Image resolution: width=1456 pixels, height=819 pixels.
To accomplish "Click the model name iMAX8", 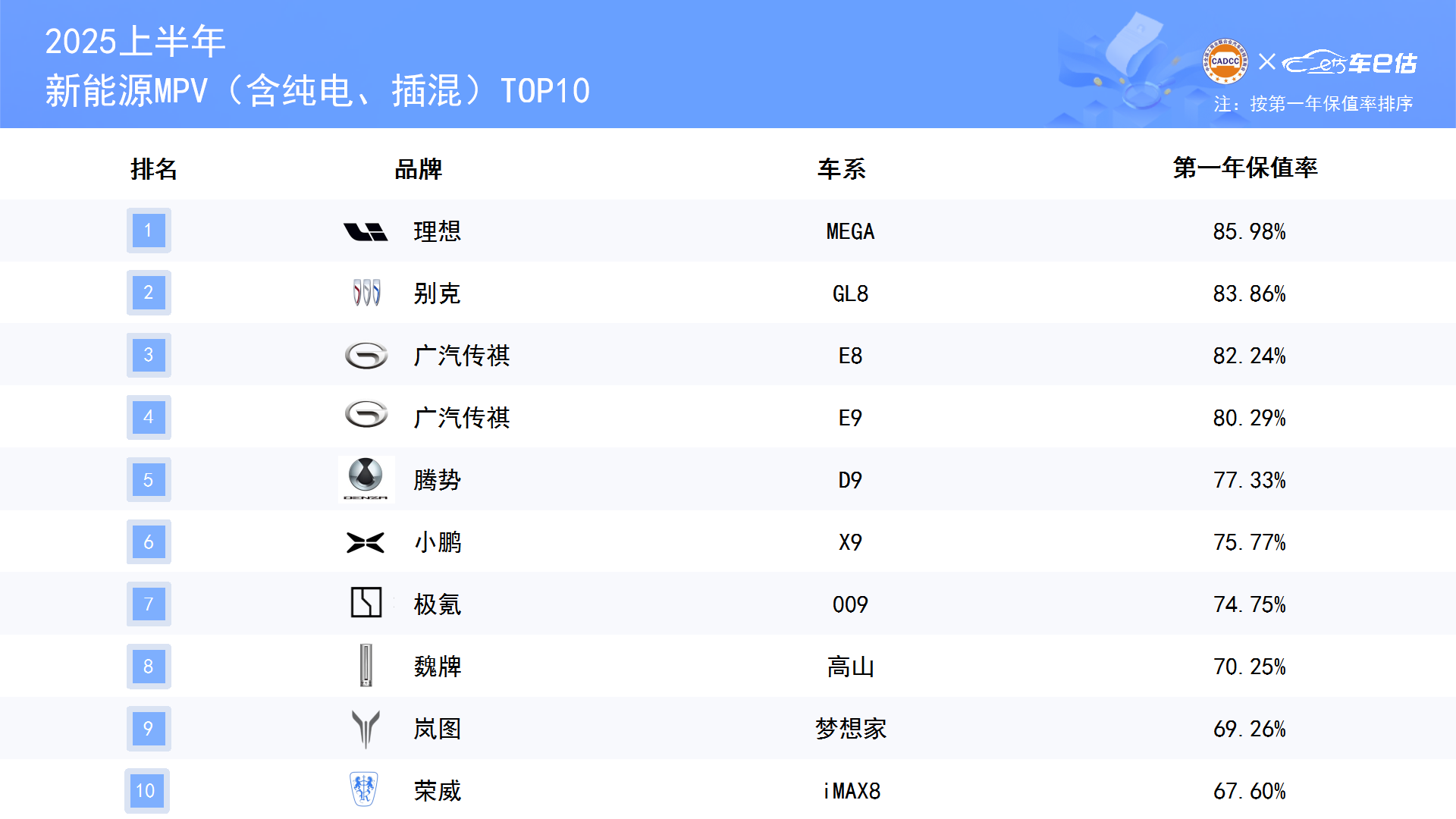I will point(852,791).
